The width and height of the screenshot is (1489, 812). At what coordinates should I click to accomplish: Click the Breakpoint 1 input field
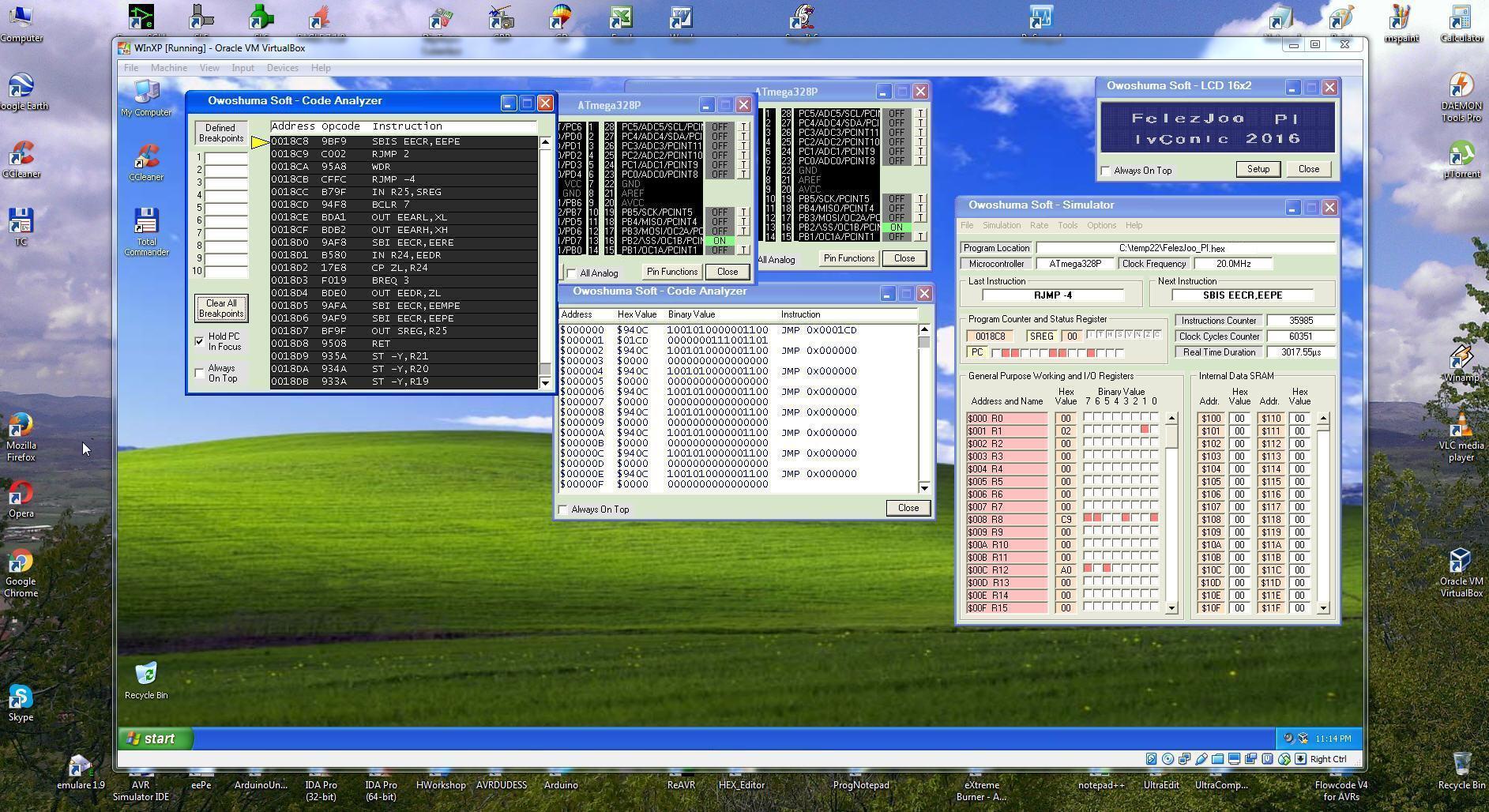click(x=226, y=158)
